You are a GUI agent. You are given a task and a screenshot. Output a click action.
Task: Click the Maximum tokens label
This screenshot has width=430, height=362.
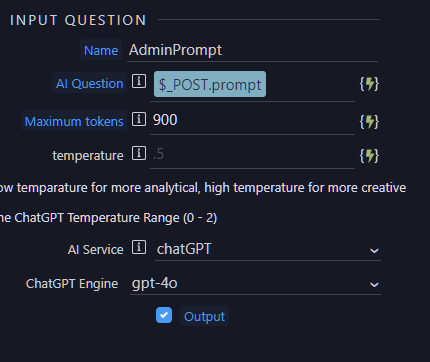pyautogui.click(x=74, y=121)
